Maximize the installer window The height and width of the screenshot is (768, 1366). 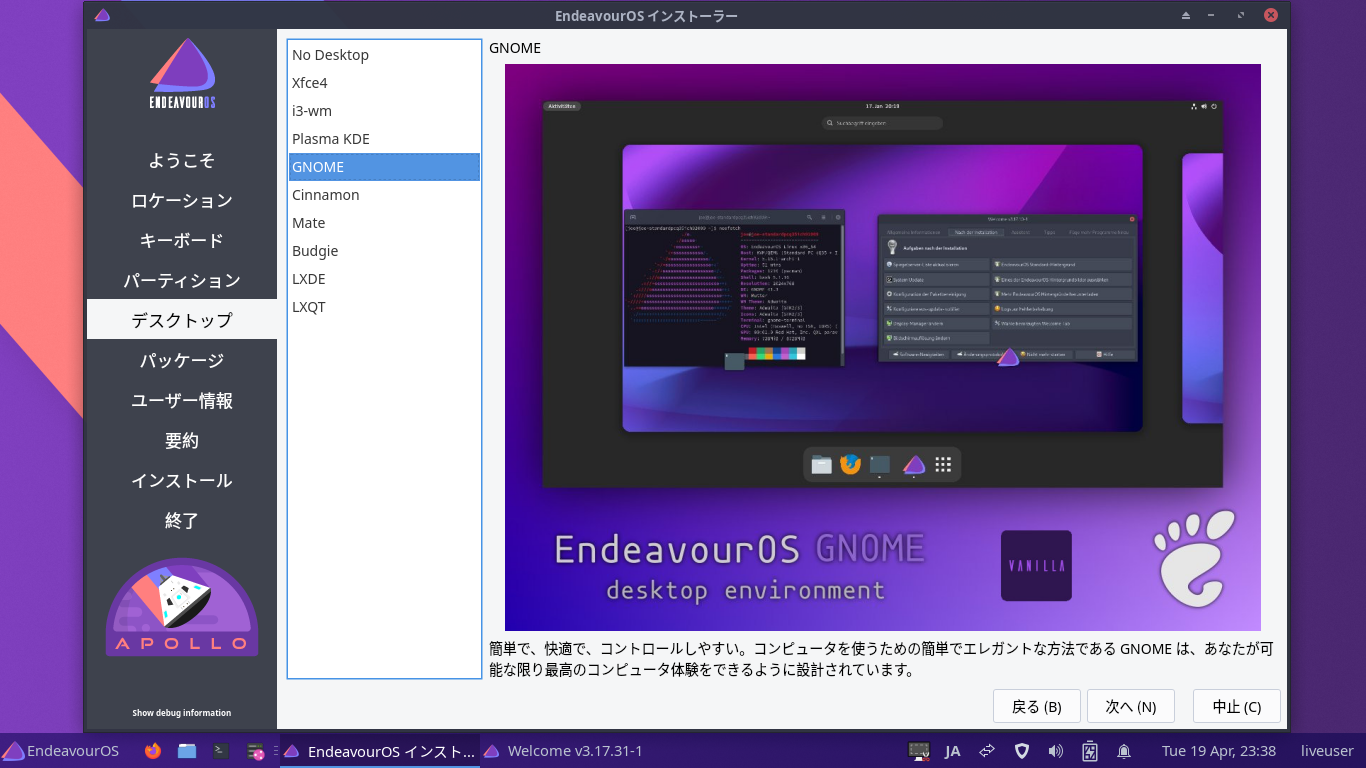[x=1242, y=16]
